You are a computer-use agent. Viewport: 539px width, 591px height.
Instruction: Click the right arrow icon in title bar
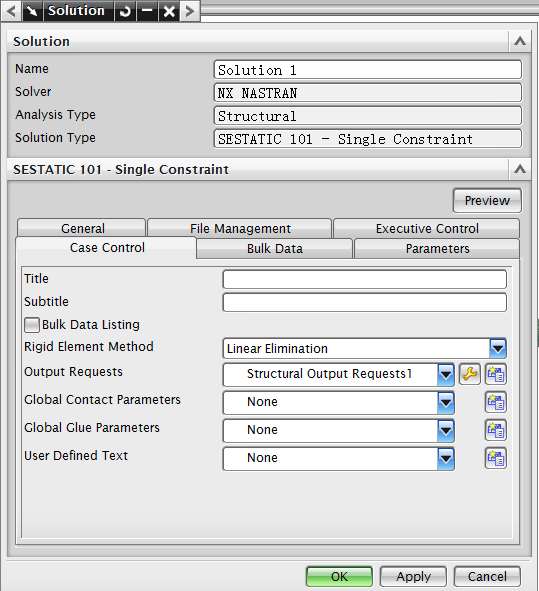pyautogui.click(x=190, y=11)
